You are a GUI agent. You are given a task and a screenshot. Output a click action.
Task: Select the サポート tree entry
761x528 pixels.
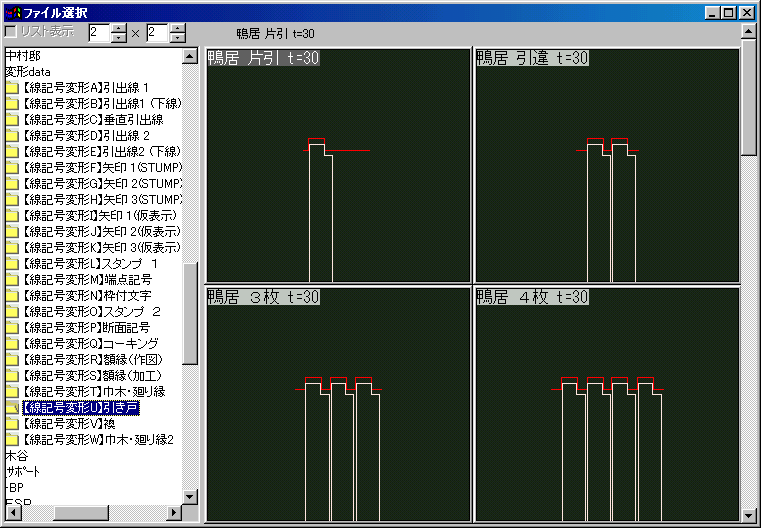tap(22, 472)
